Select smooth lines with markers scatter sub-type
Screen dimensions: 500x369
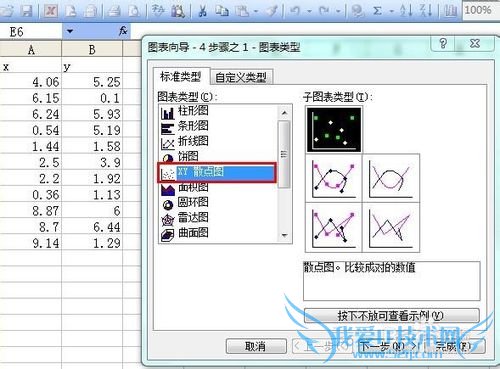tap(334, 178)
